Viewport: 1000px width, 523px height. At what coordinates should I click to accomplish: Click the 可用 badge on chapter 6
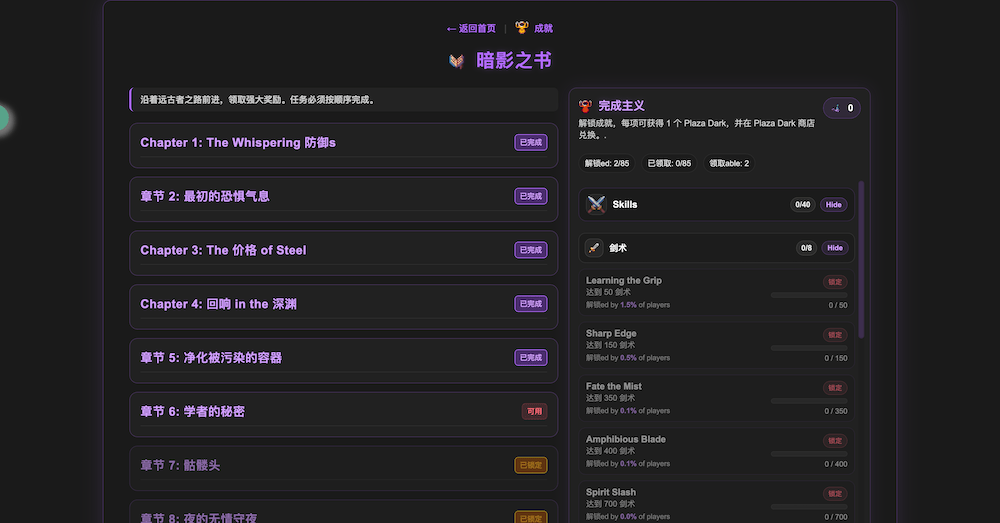tap(534, 411)
